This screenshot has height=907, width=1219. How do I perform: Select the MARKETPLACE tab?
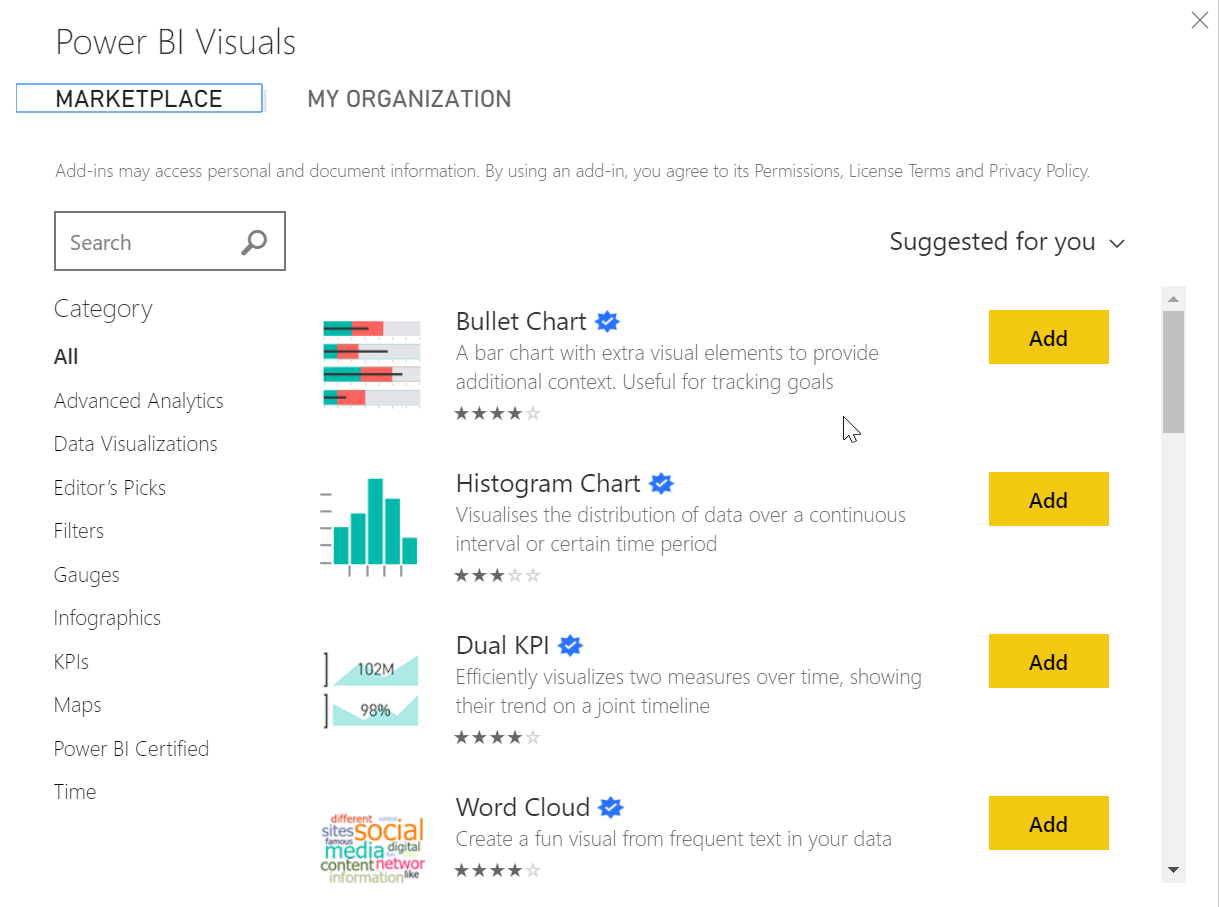[139, 98]
